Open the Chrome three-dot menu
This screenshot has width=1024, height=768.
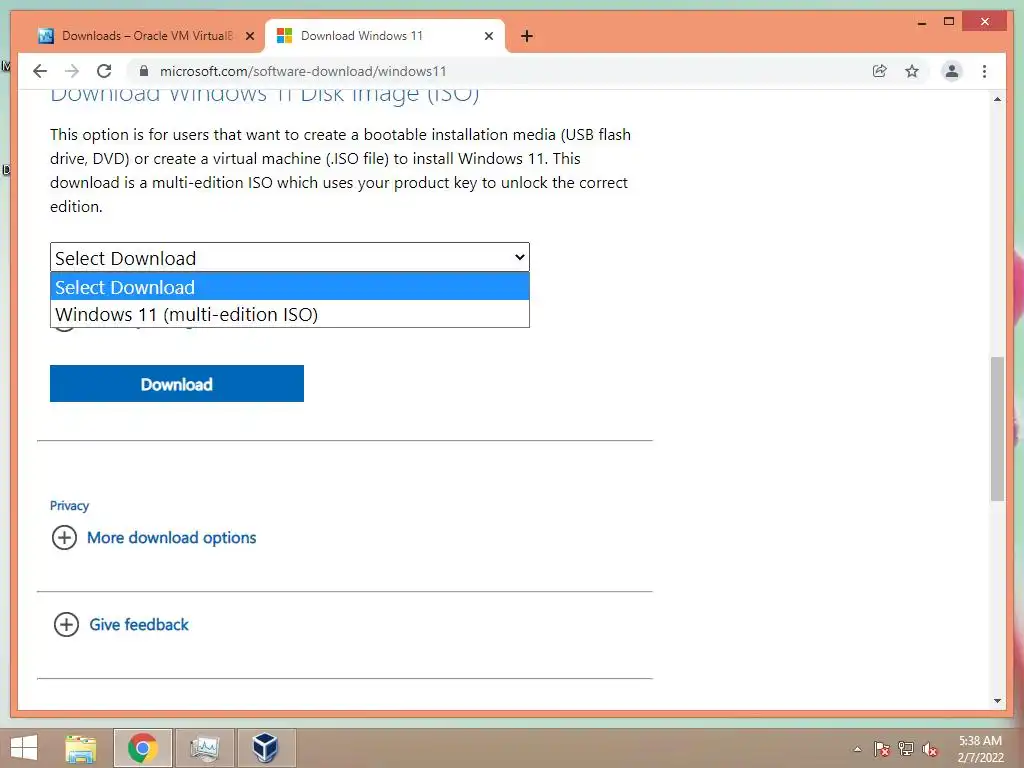(x=984, y=71)
